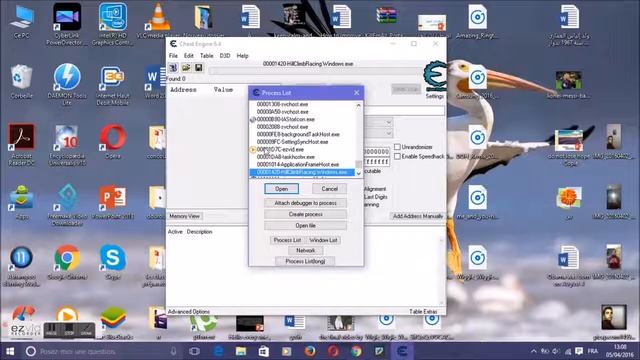Open File Explorer from taskbar
The image size is (640, 360).
241,351
